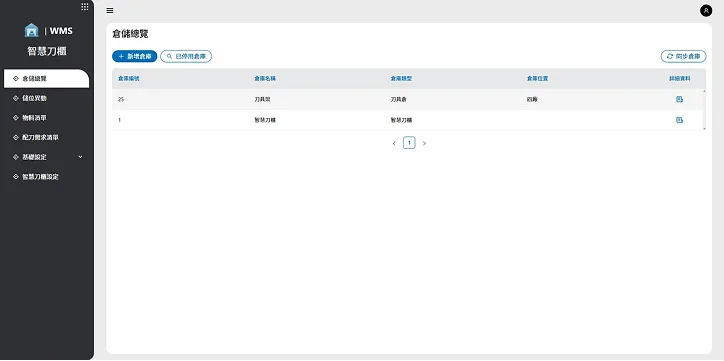Click the 倉庫編號 column header

(129, 79)
